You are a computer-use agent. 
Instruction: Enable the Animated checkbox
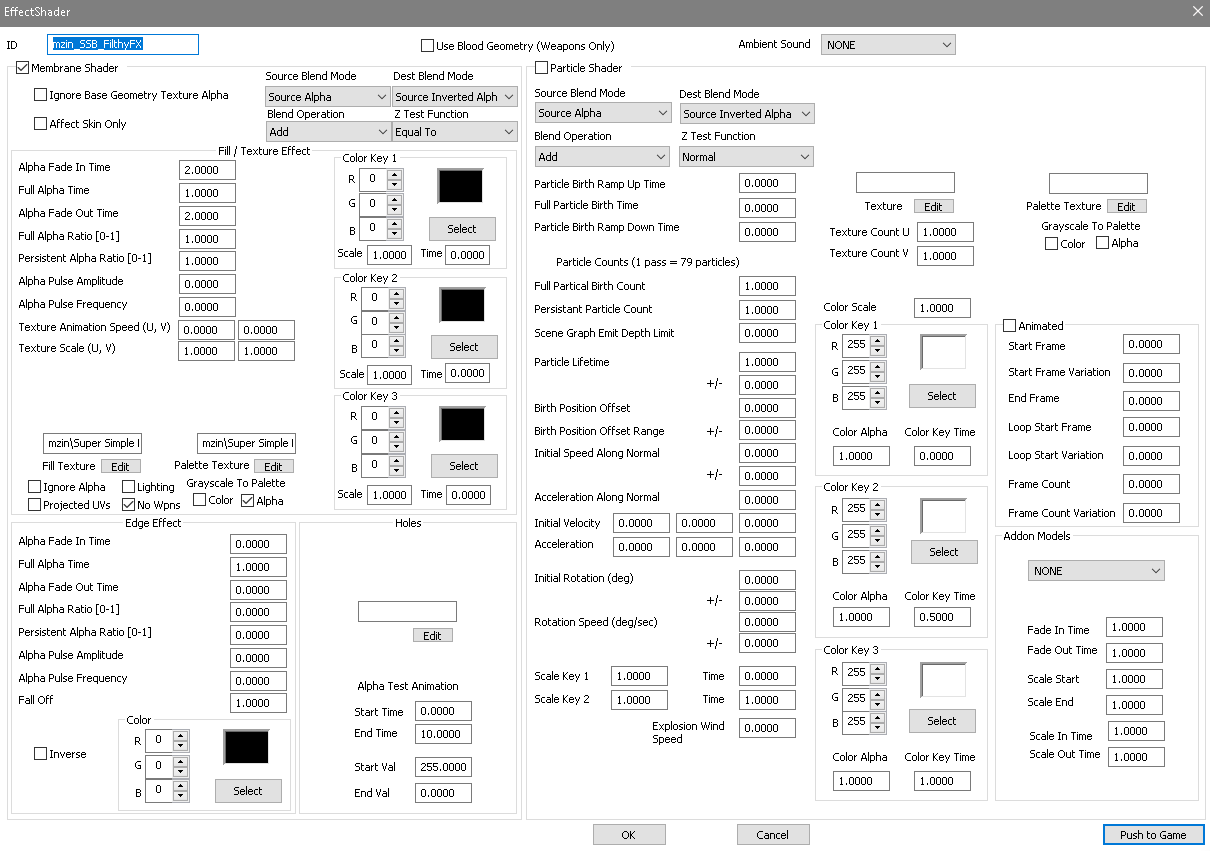tap(1009, 326)
